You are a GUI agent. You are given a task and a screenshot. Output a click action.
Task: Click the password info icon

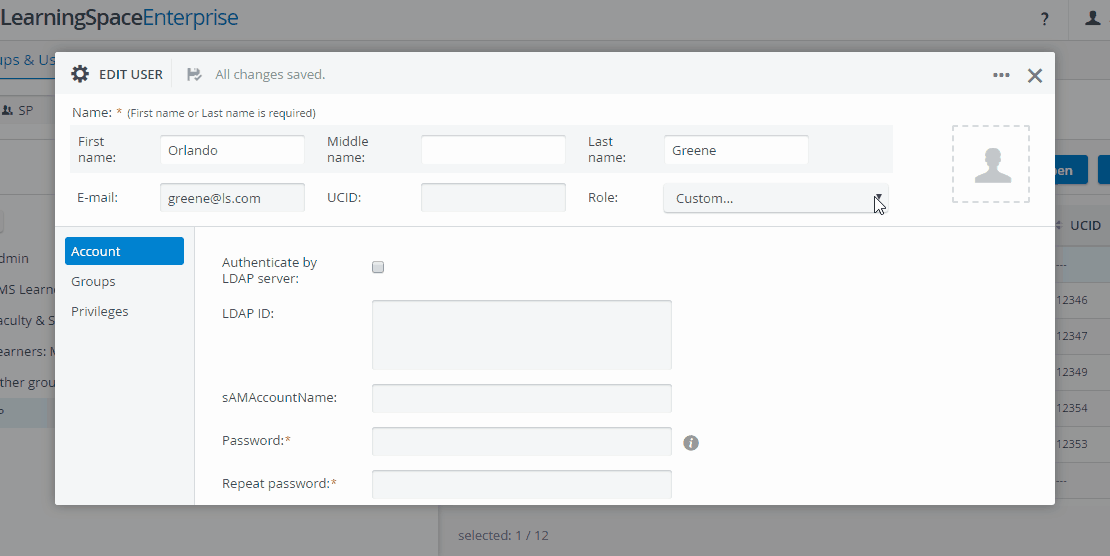691,443
